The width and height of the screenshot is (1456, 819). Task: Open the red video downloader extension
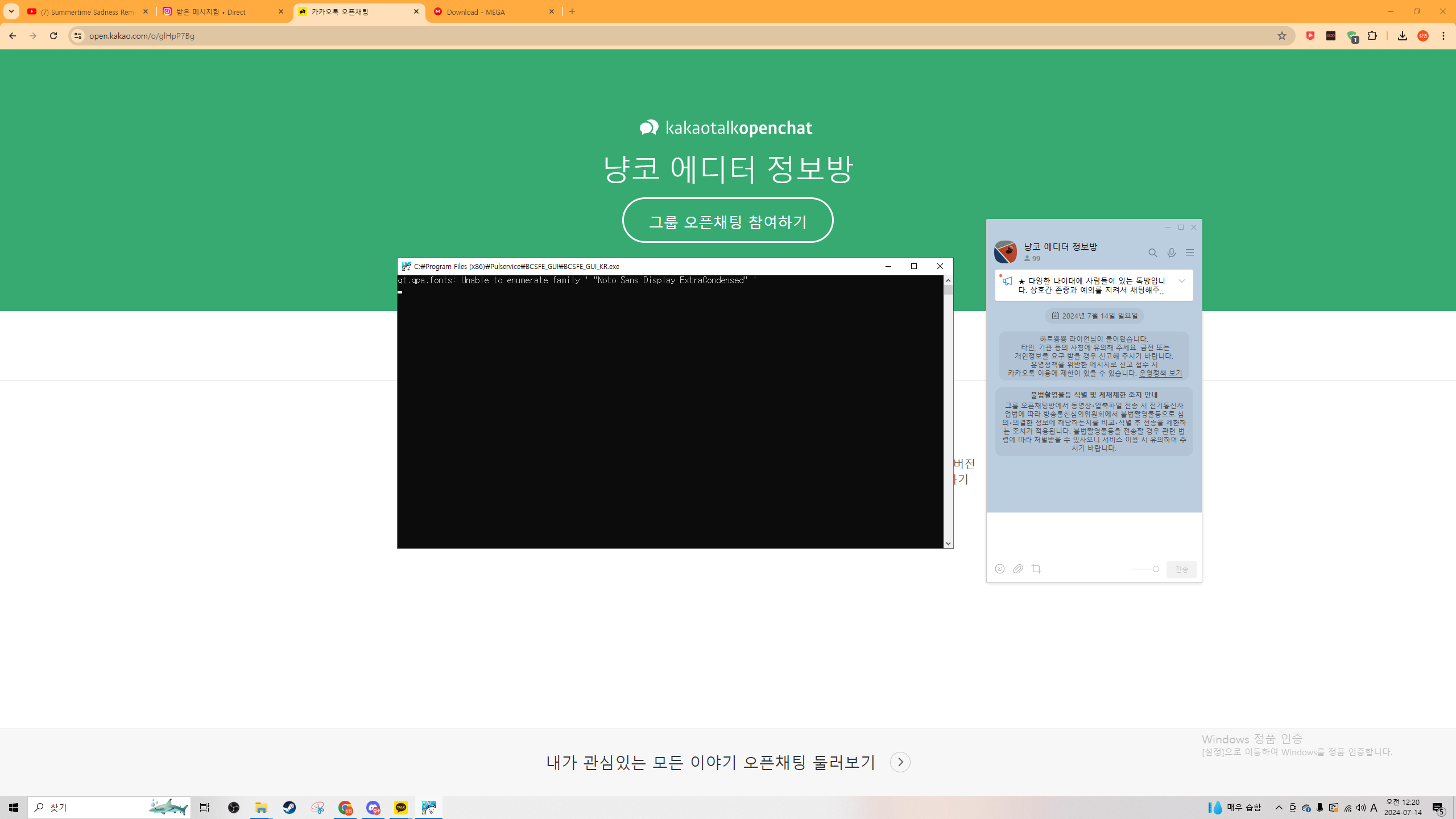pyautogui.click(x=1310, y=36)
